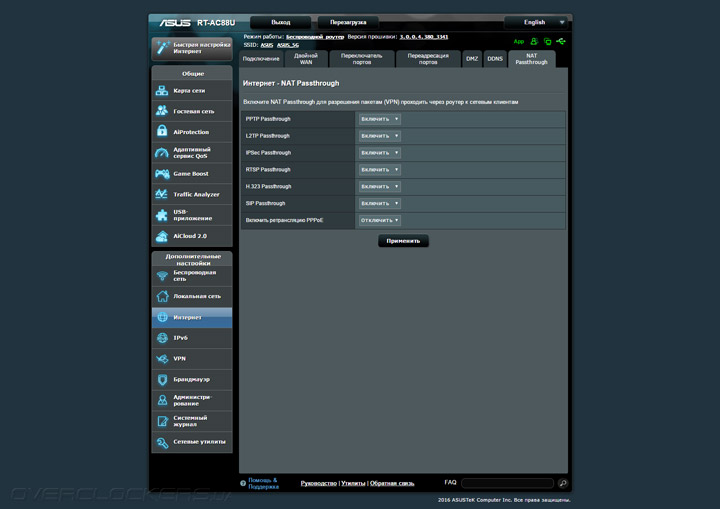Screen dimensions: 720x509
Task: Open the PPPoE relay dropdown
Action: tap(380, 220)
